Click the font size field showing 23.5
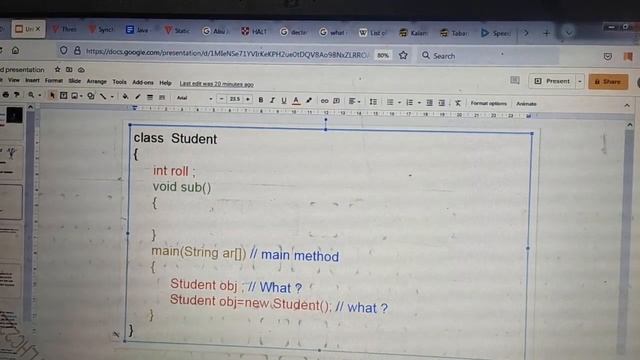This screenshot has height=360, width=640. 235,99
